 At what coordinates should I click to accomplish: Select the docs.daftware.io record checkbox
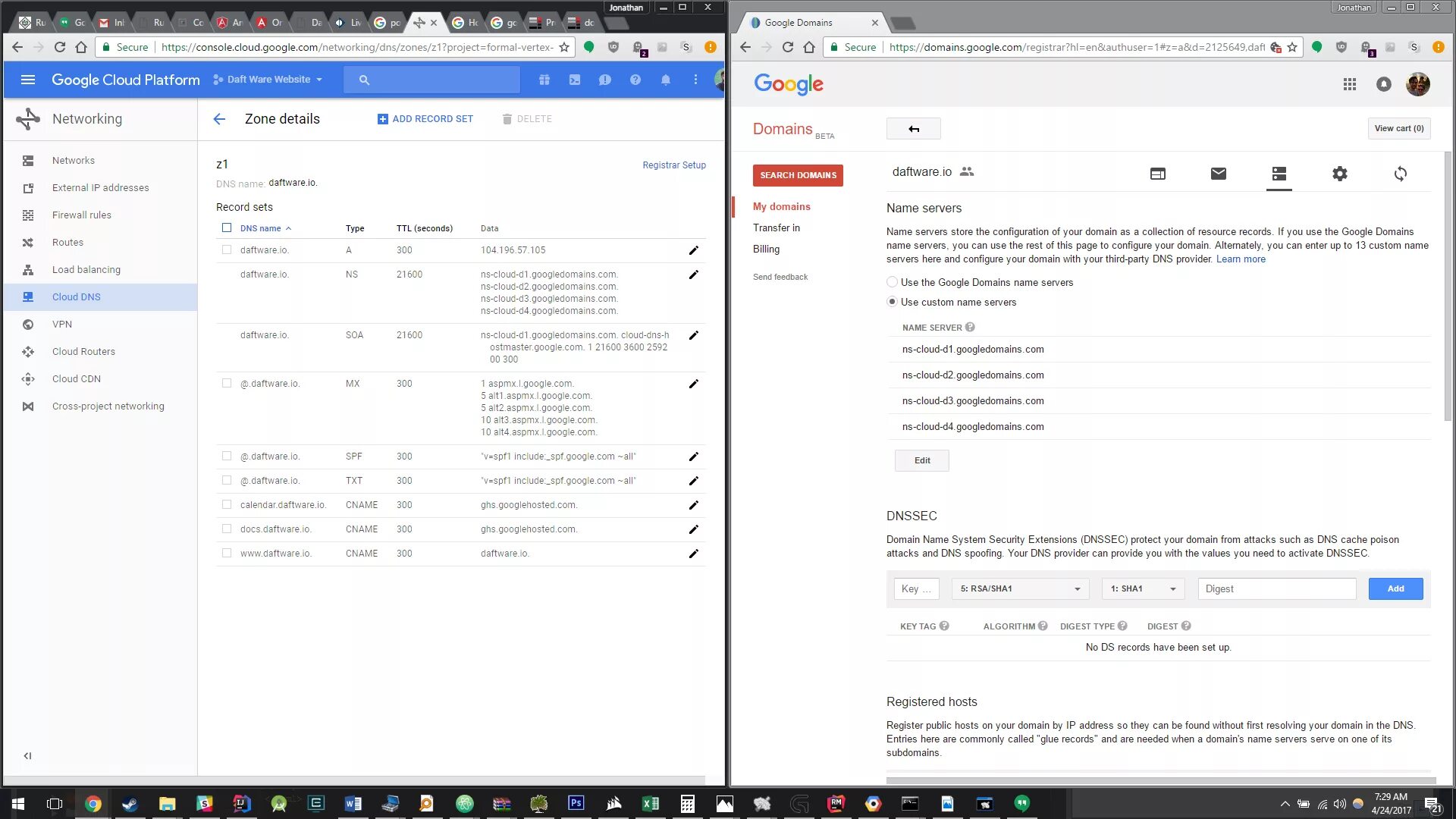click(x=226, y=529)
